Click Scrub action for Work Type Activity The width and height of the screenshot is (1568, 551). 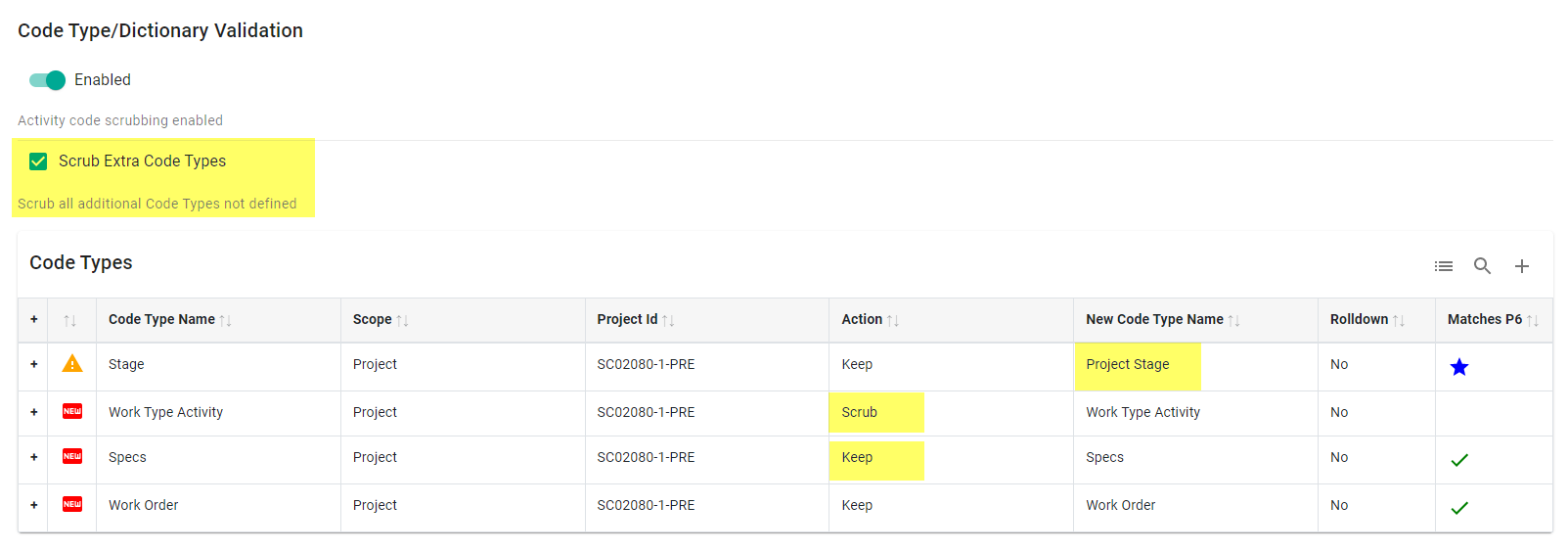click(859, 412)
